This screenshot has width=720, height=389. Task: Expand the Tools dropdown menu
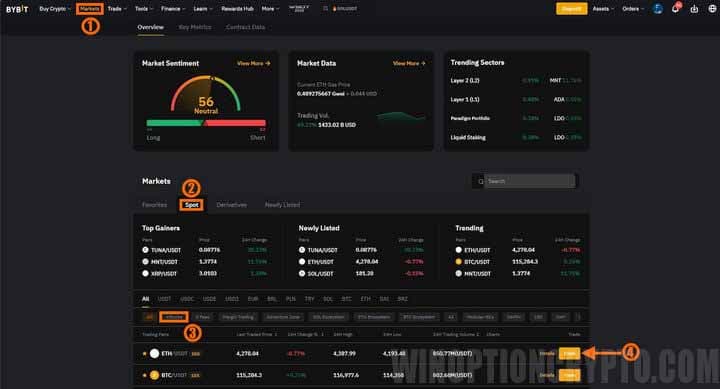(144, 9)
